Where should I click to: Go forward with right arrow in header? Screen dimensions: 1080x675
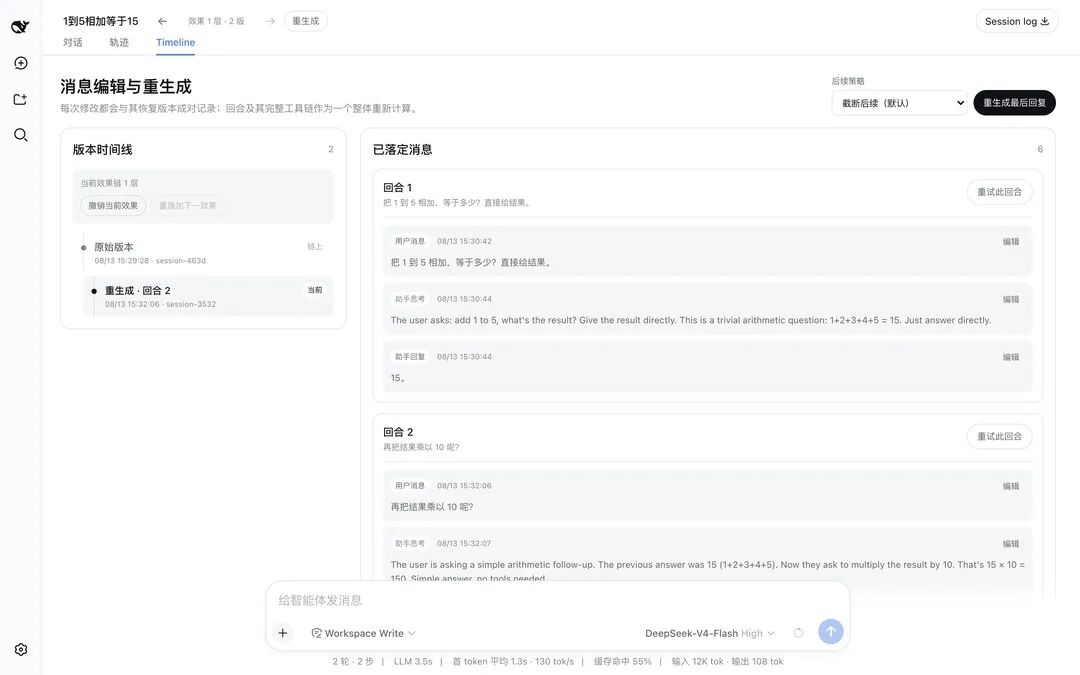tap(271, 21)
